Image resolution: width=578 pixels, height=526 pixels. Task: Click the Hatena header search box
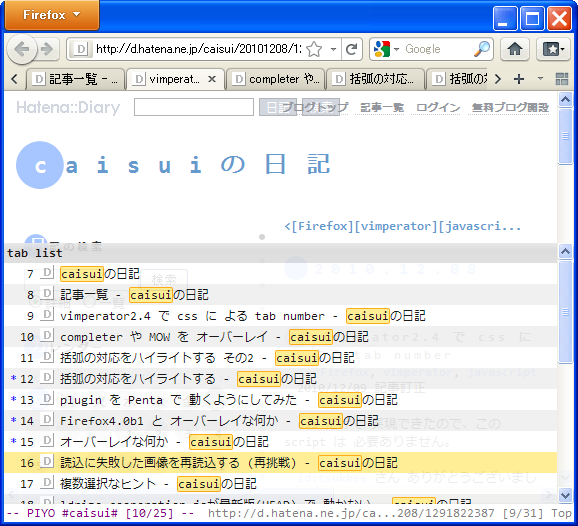pyautogui.click(x=194, y=107)
